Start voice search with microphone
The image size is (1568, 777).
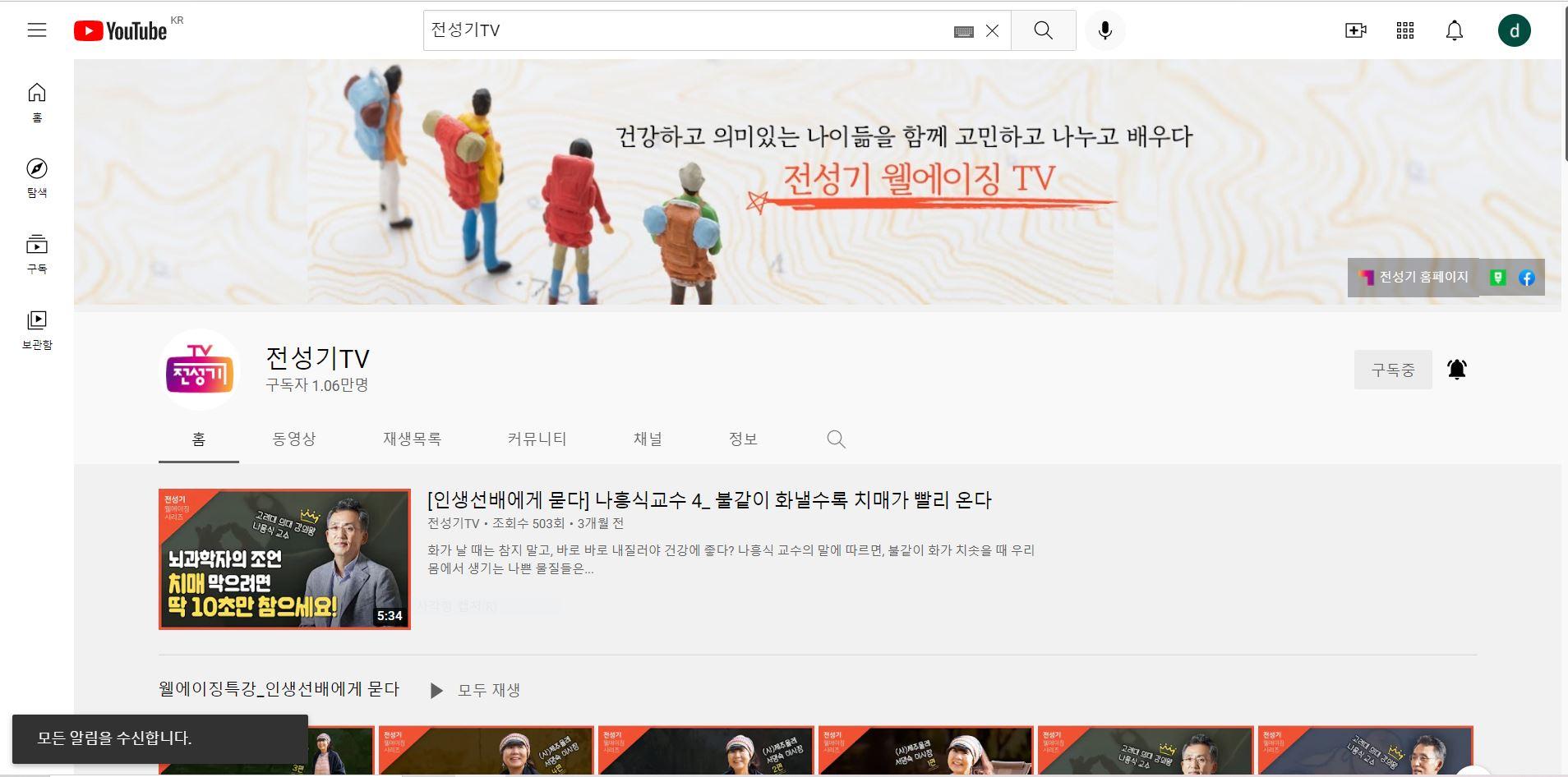[1105, 30]
